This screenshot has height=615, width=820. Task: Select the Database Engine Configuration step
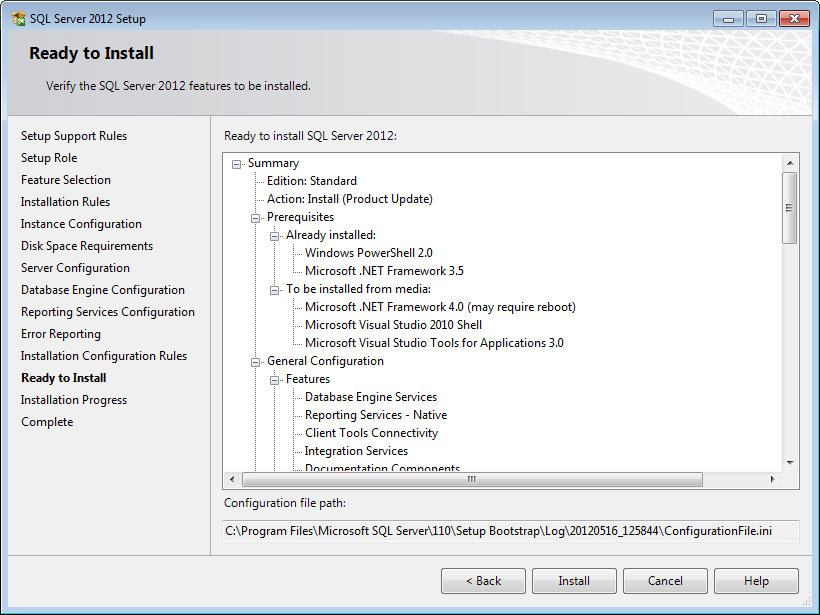(103, 290)
